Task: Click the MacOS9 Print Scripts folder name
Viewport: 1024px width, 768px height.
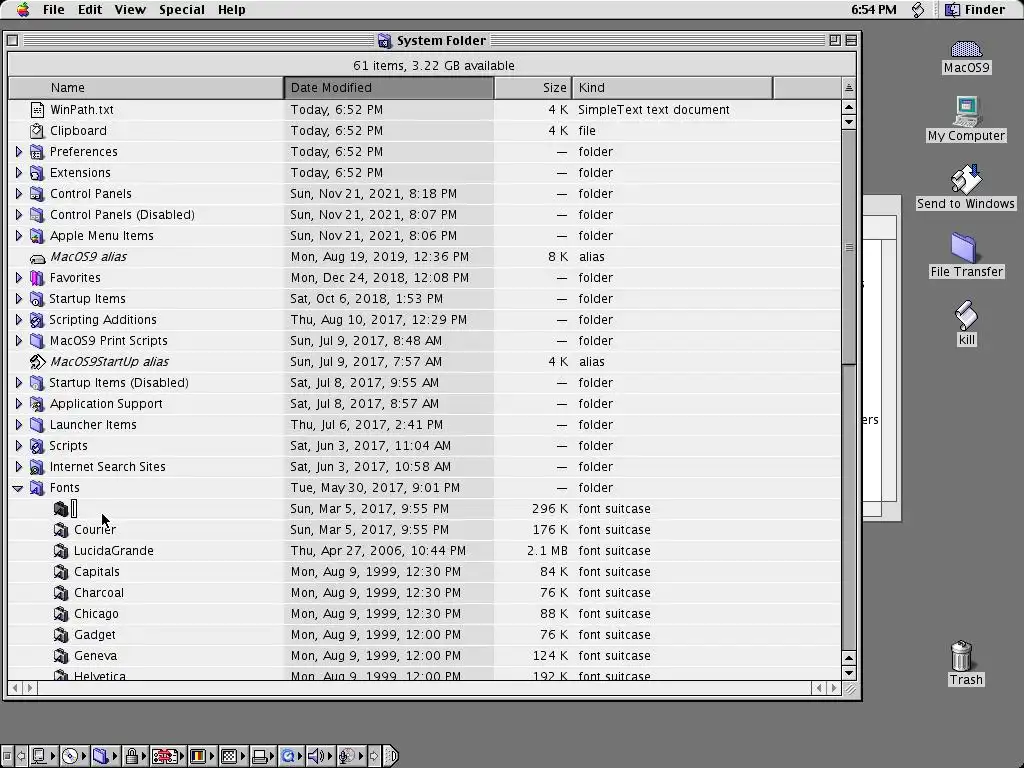Action: coord(108,341)
